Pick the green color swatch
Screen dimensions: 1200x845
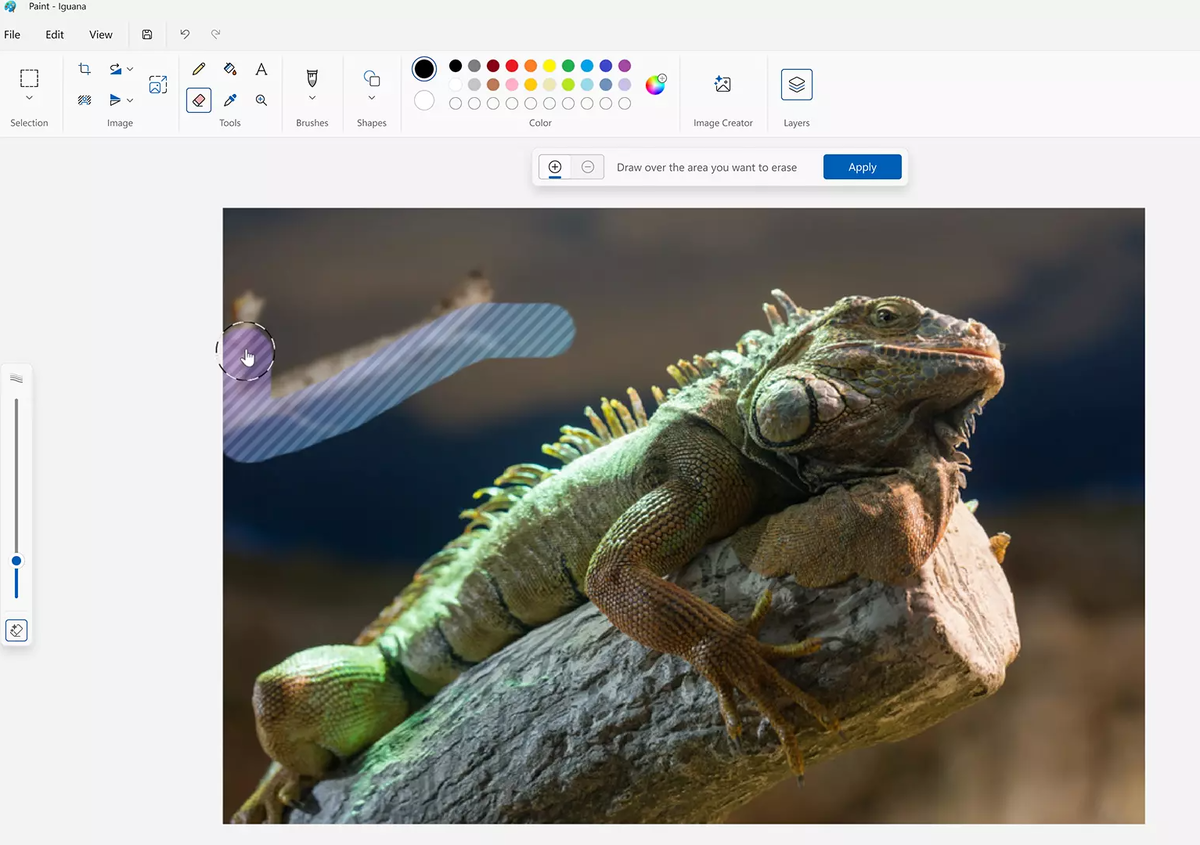coord(568,66)
